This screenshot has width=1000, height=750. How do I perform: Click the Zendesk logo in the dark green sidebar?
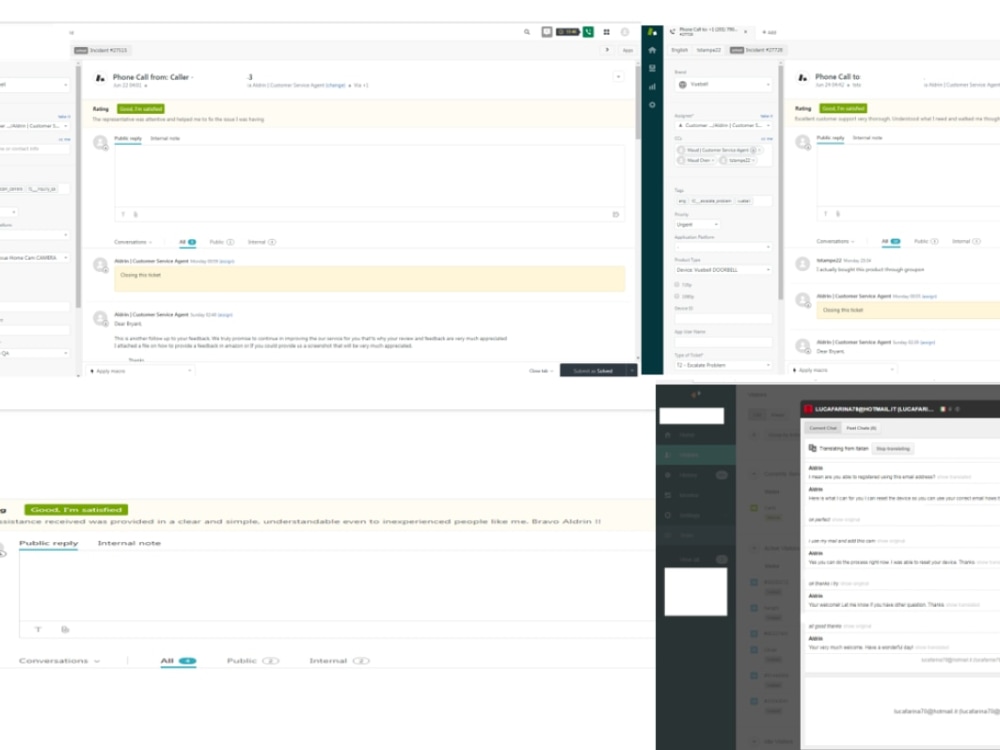point(652,32)
